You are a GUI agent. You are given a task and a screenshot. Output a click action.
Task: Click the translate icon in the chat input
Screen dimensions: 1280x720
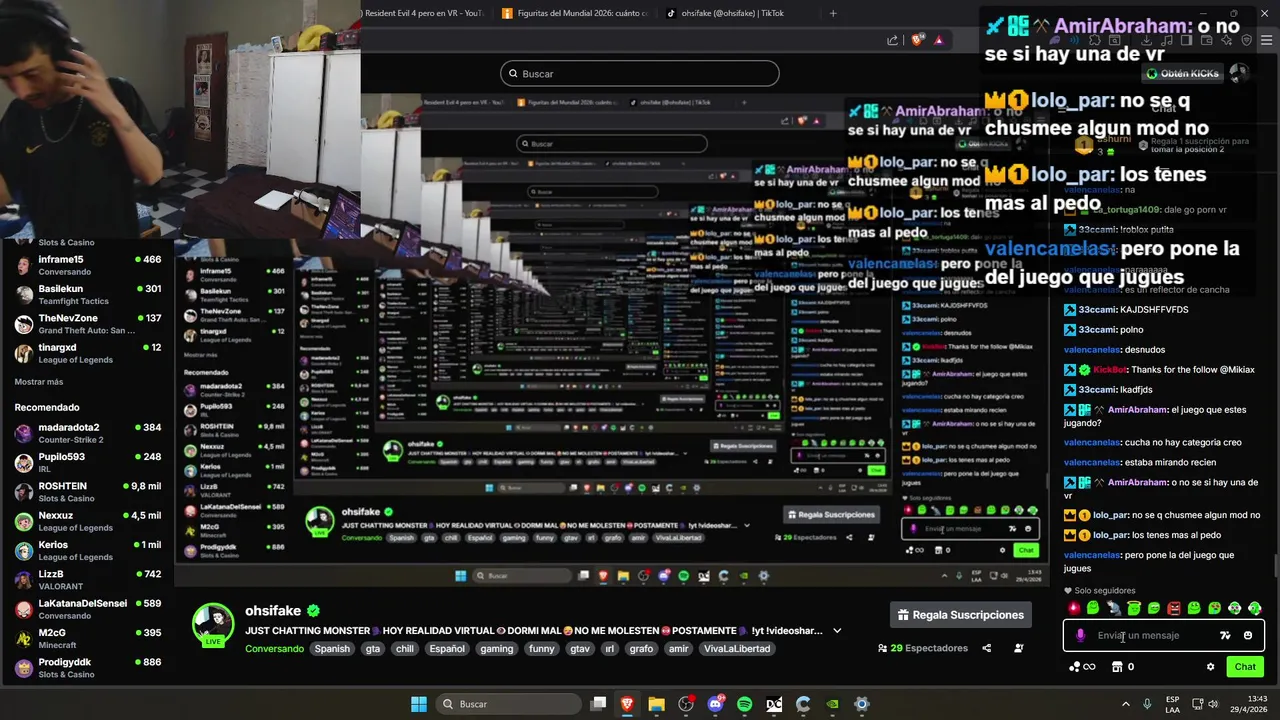point(1225,636)
